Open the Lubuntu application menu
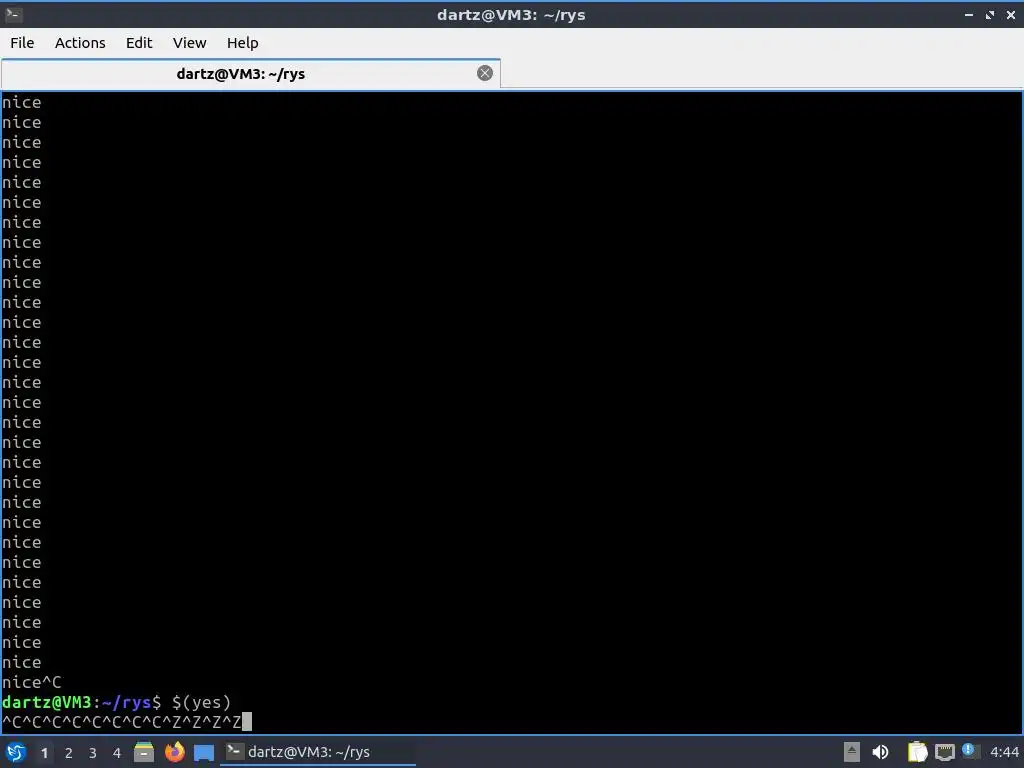 (16, 752)
